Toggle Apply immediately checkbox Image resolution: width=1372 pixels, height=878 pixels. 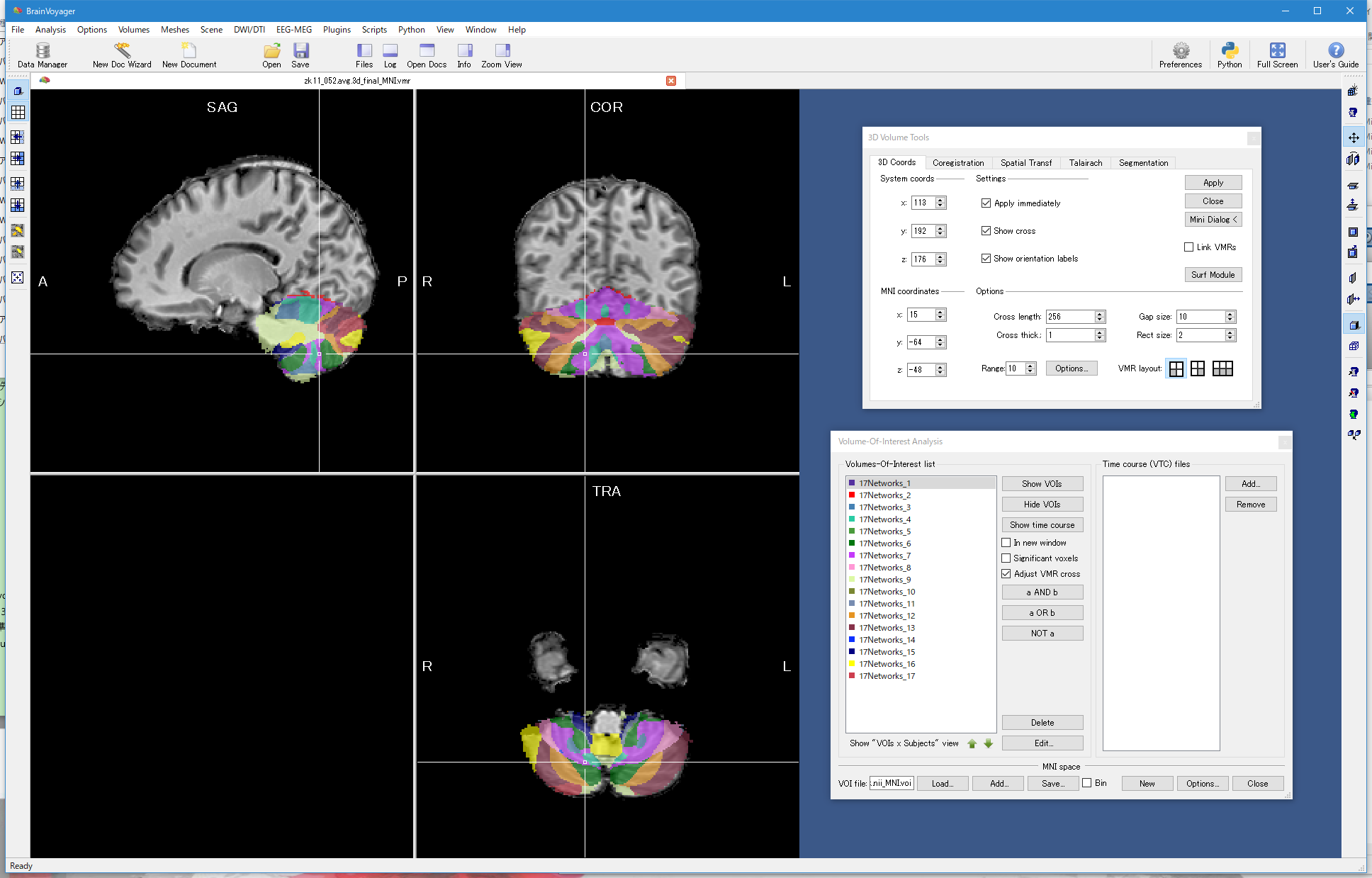pos(986,203)
